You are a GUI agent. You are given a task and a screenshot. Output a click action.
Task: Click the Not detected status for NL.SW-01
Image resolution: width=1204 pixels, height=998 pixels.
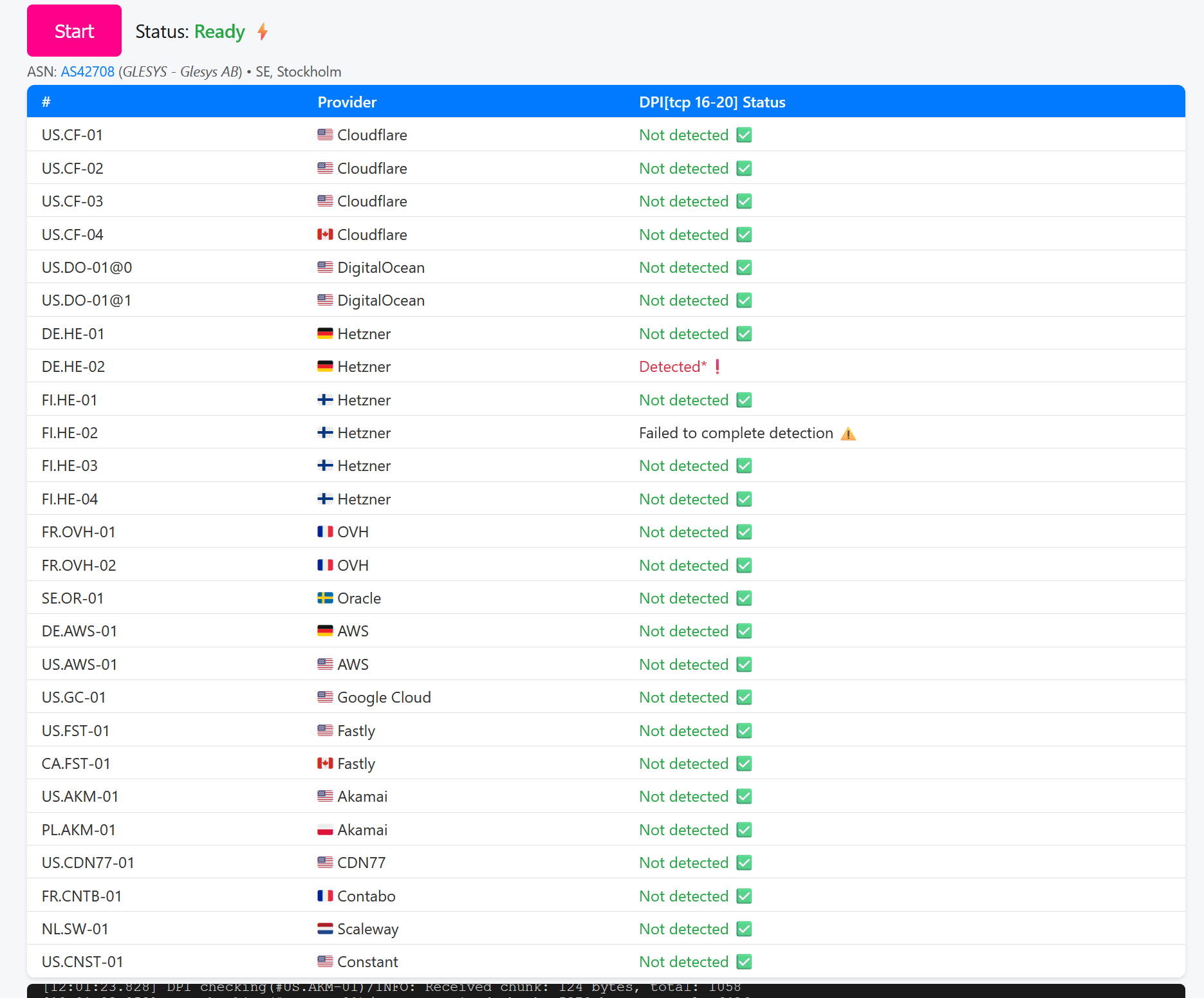684,929
